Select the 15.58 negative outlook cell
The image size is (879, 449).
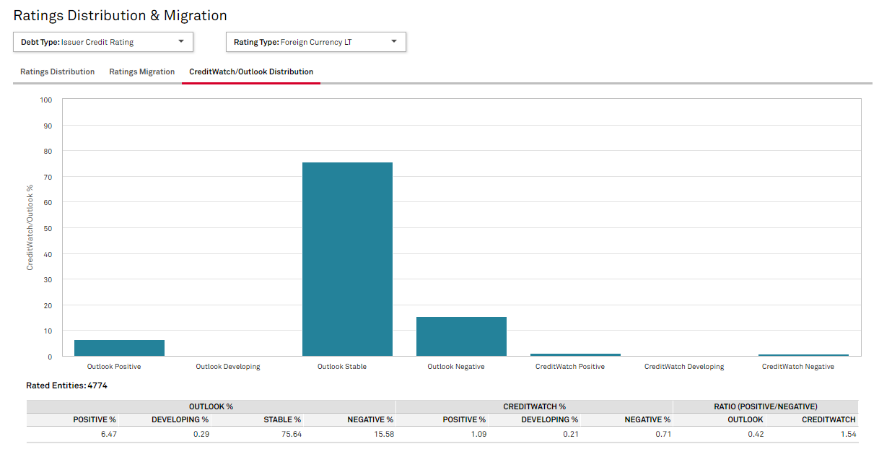pyautogui.click(x=380, y=434)
